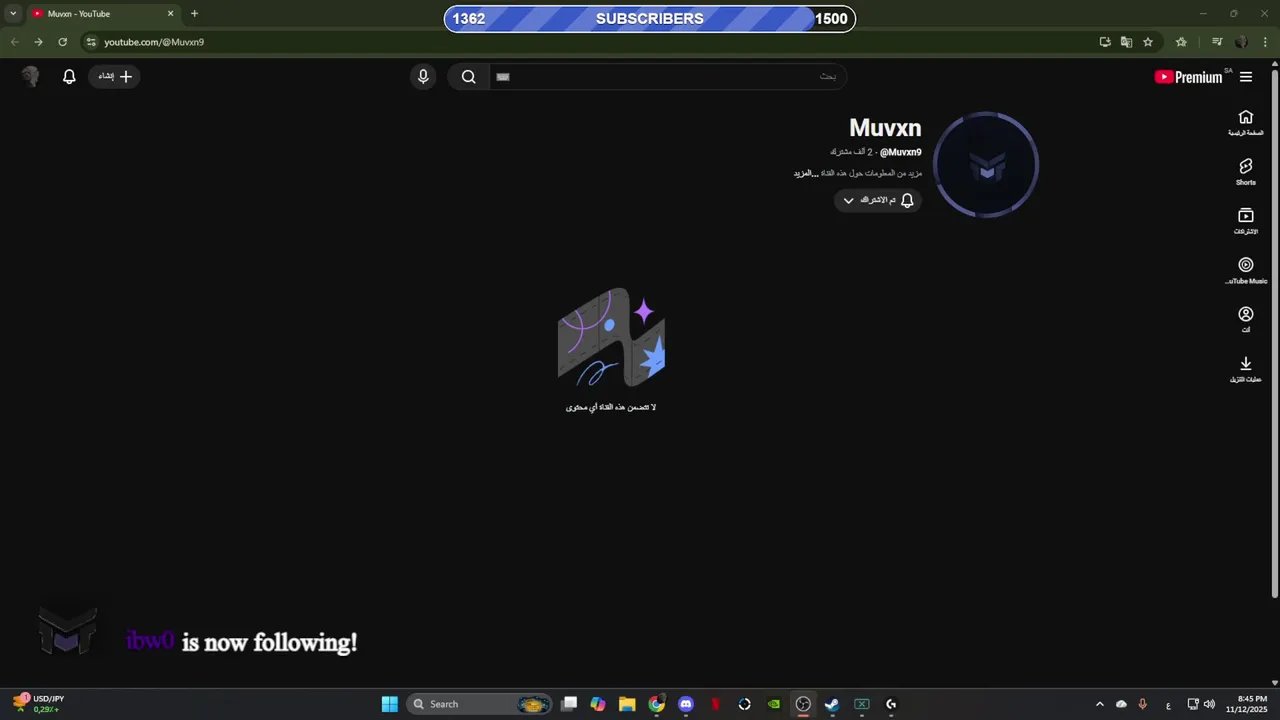The width and height of the screenshot is (1280, 720).
Task: Click the subscriber goal progress bar
Action: pyautogui.click(x=650, y=19)
